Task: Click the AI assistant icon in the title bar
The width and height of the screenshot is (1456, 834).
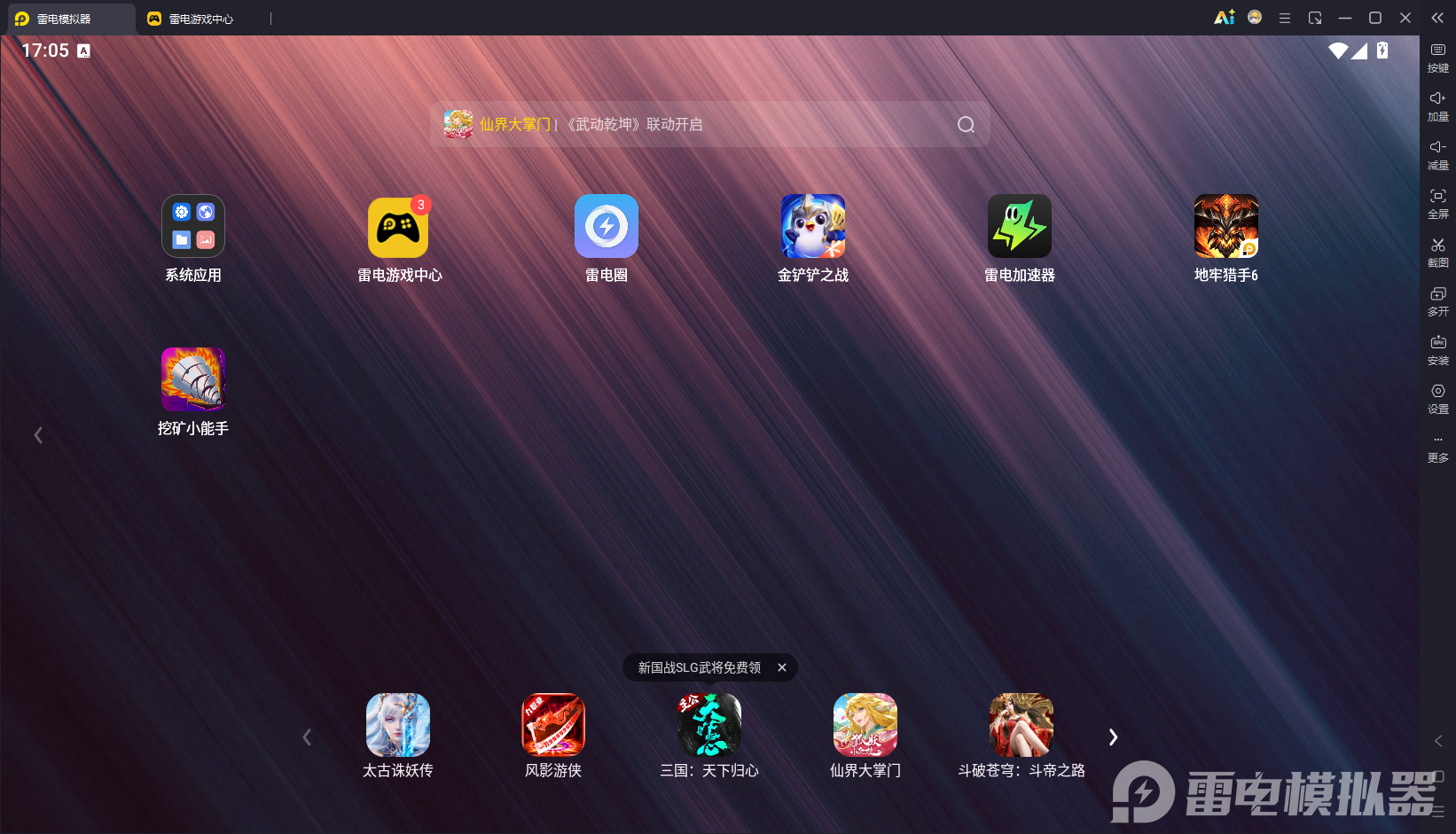Action: (1225, 18)
